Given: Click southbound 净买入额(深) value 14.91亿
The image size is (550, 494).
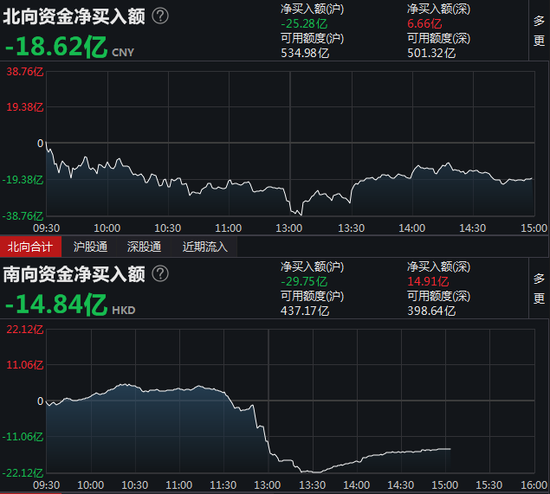Looking at the screenshot, I should point(428,281).
